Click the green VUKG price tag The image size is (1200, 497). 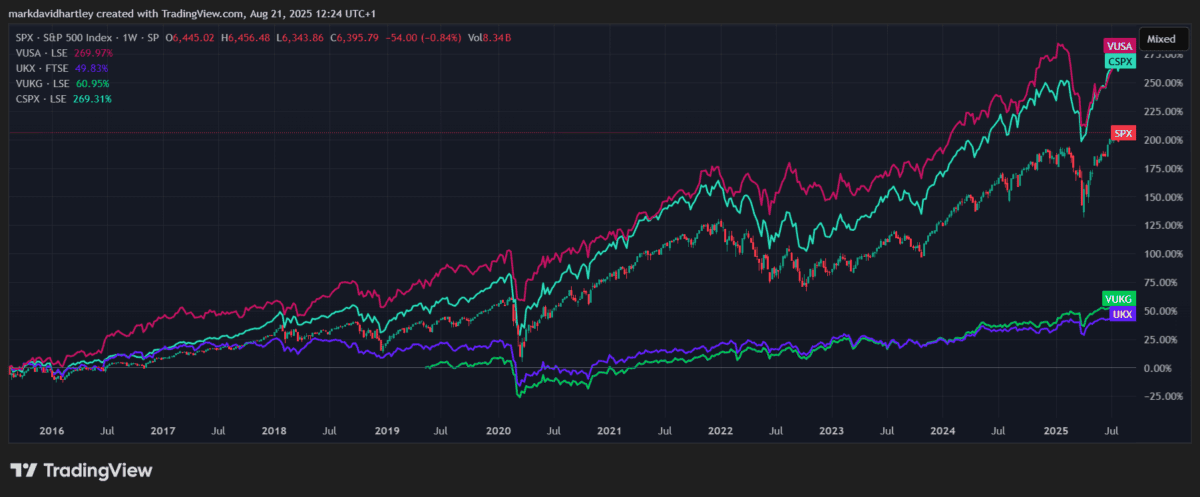[x=1117, y=298]
